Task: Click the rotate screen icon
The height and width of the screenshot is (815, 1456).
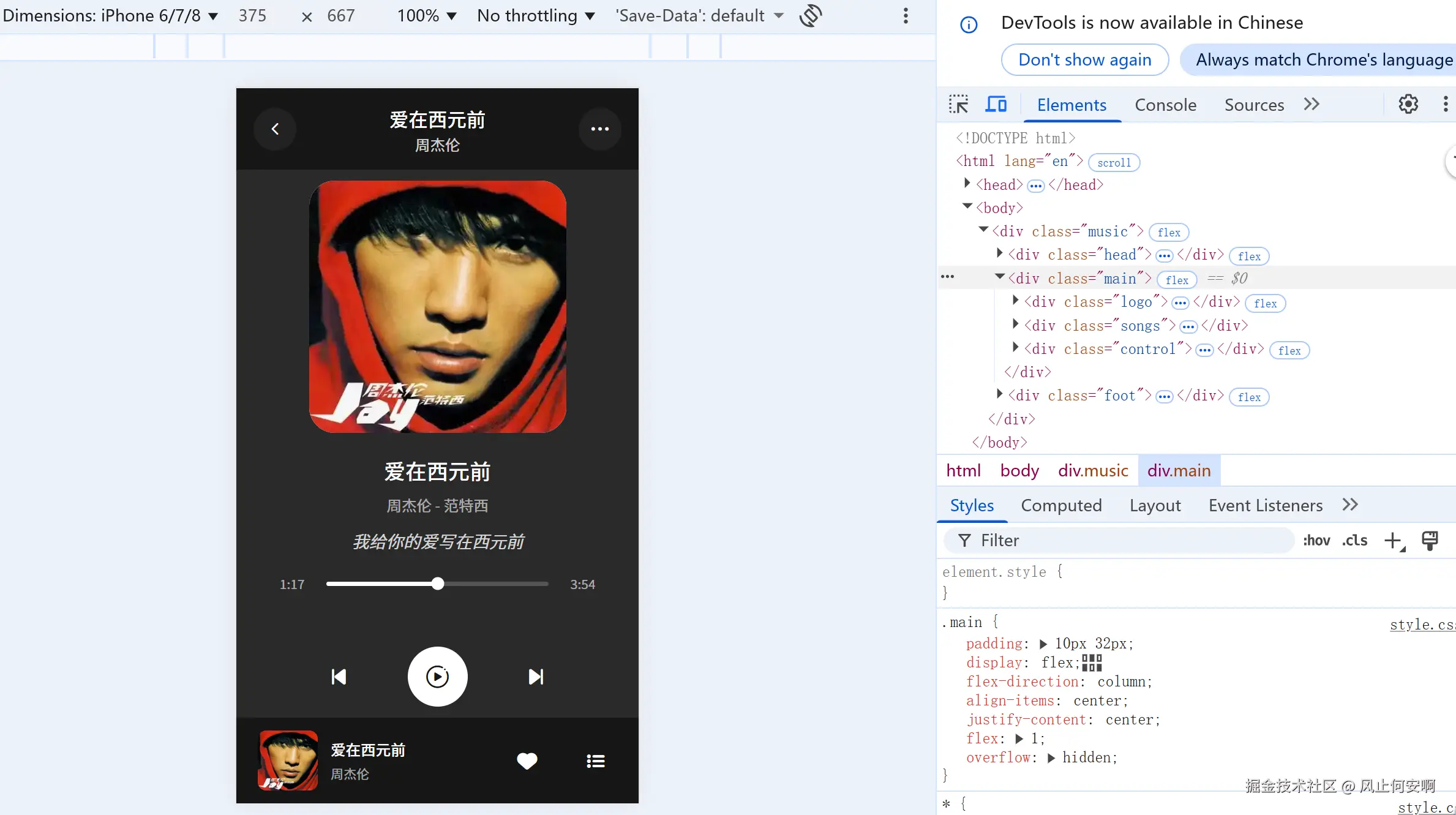Action: [x=810, y=15]
